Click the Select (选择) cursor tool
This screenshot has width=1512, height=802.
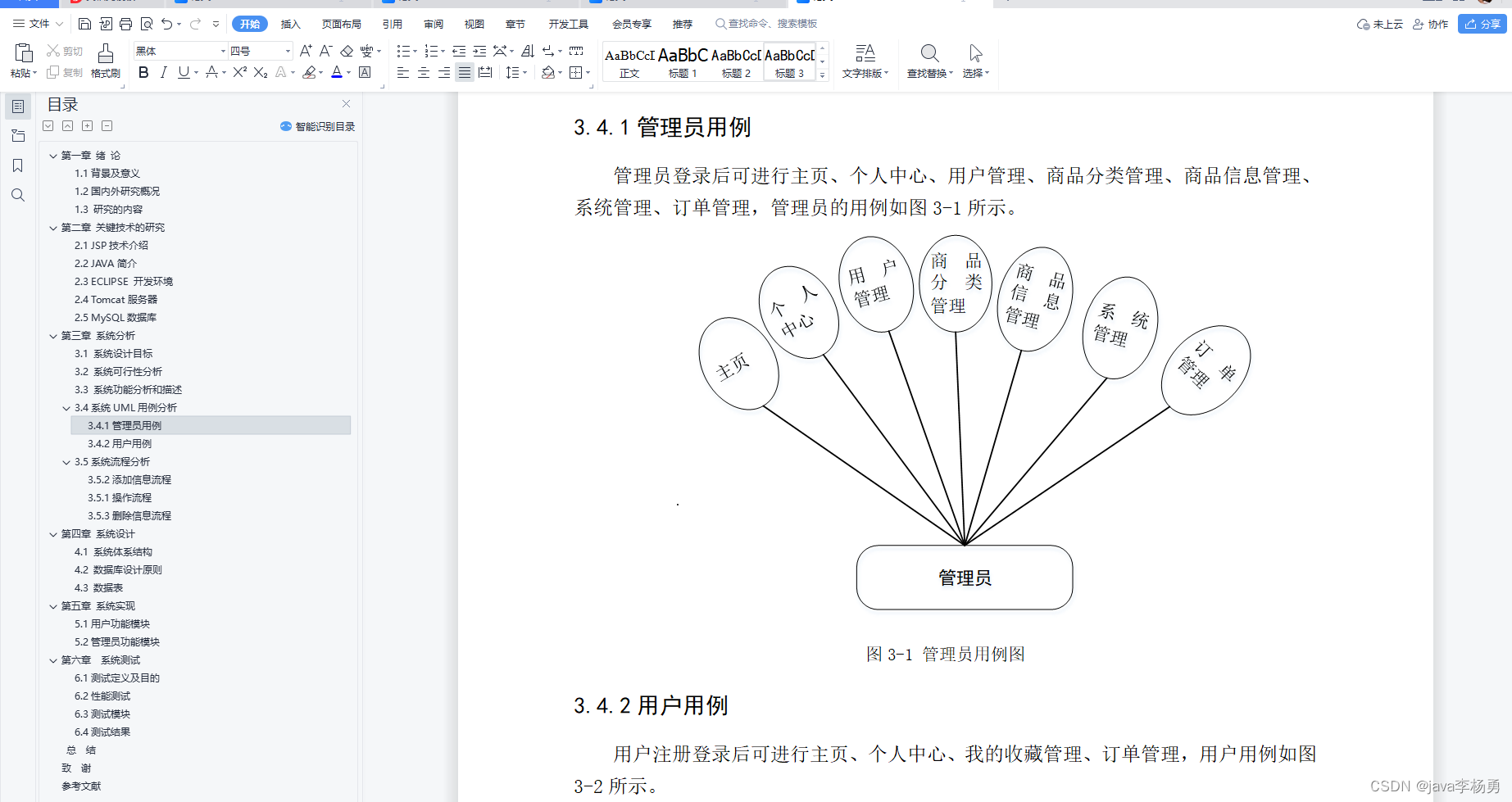(975, 61)
